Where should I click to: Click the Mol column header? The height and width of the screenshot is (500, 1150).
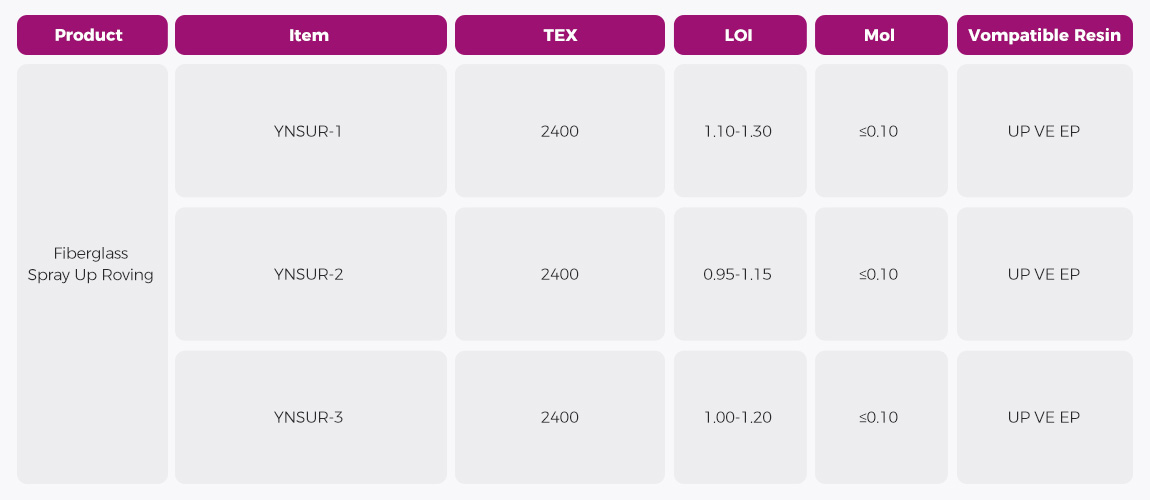(879, 35)
